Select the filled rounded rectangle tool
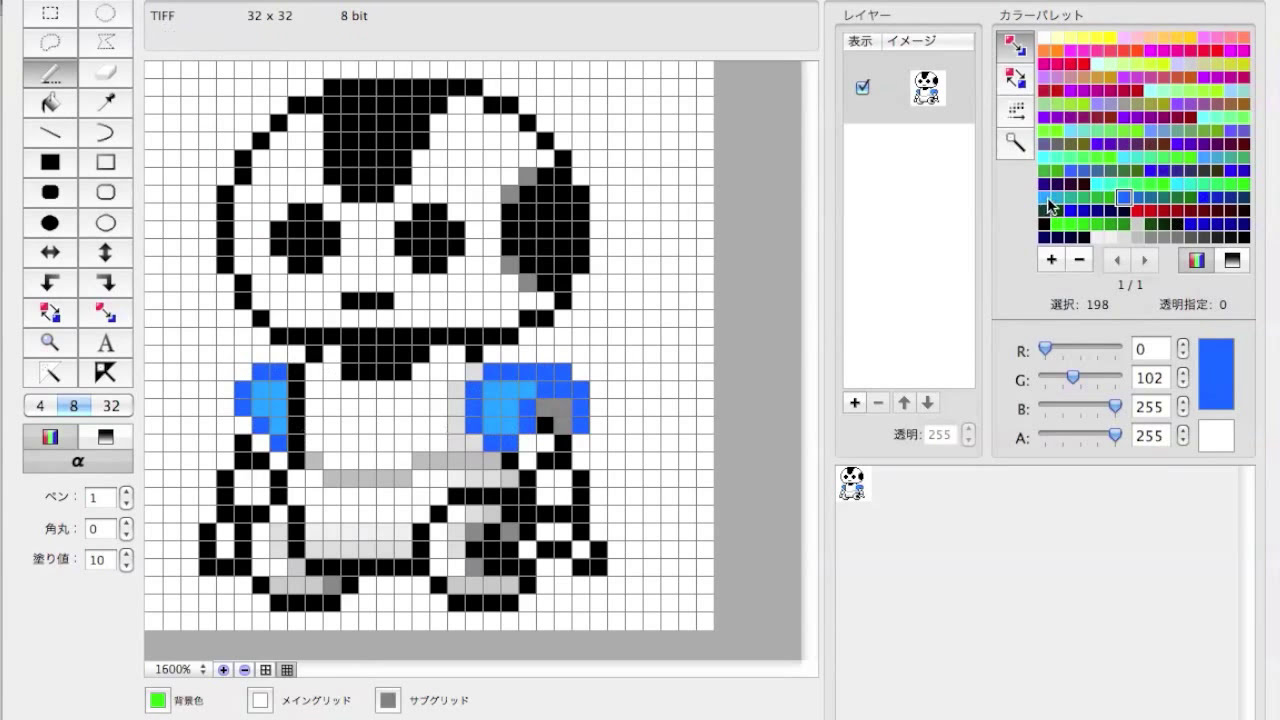The width and height of the screenshot is (1280, 720). [x=50, y=192]
